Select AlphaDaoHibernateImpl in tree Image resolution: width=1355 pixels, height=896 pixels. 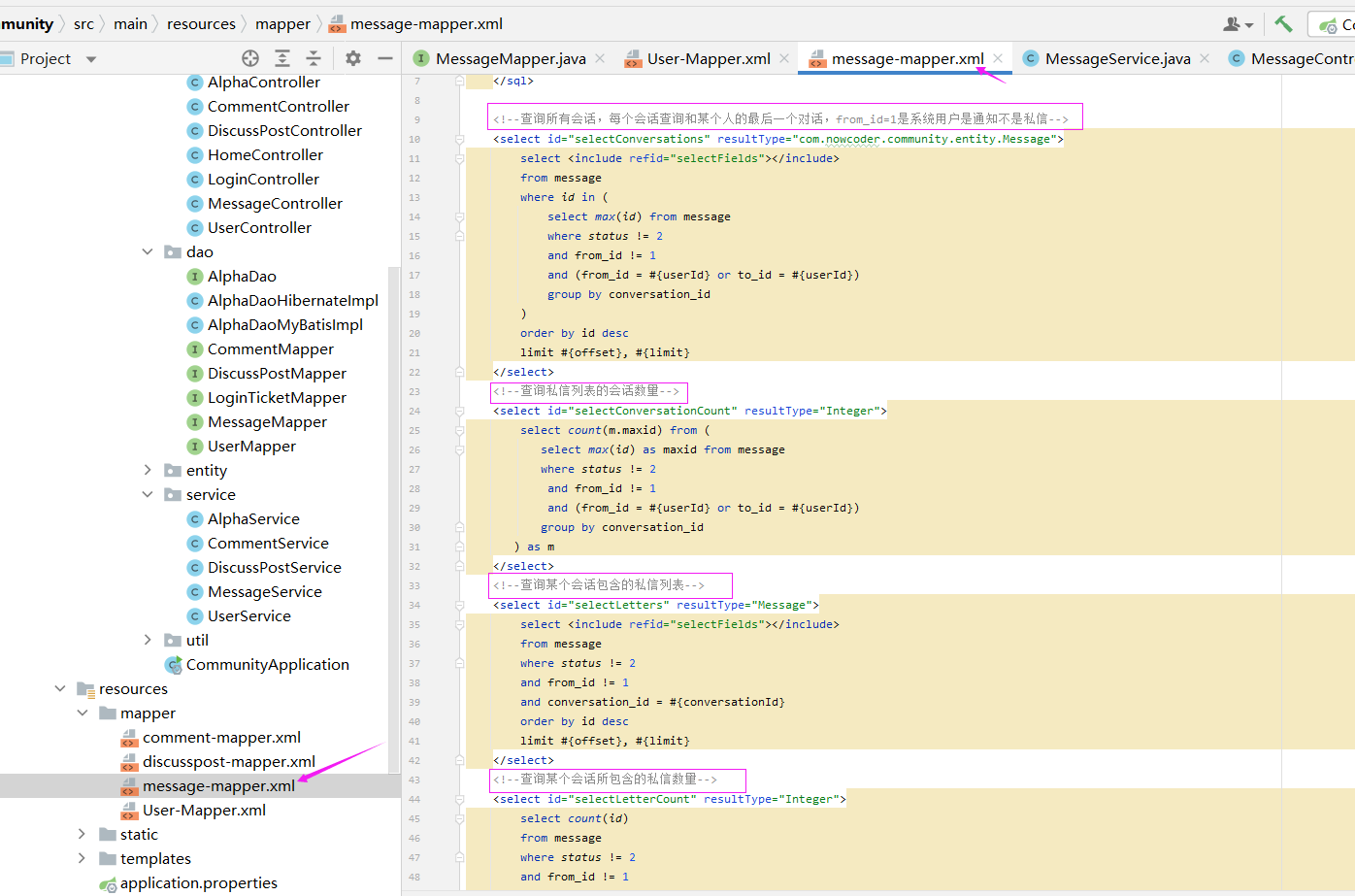(293, 300)
